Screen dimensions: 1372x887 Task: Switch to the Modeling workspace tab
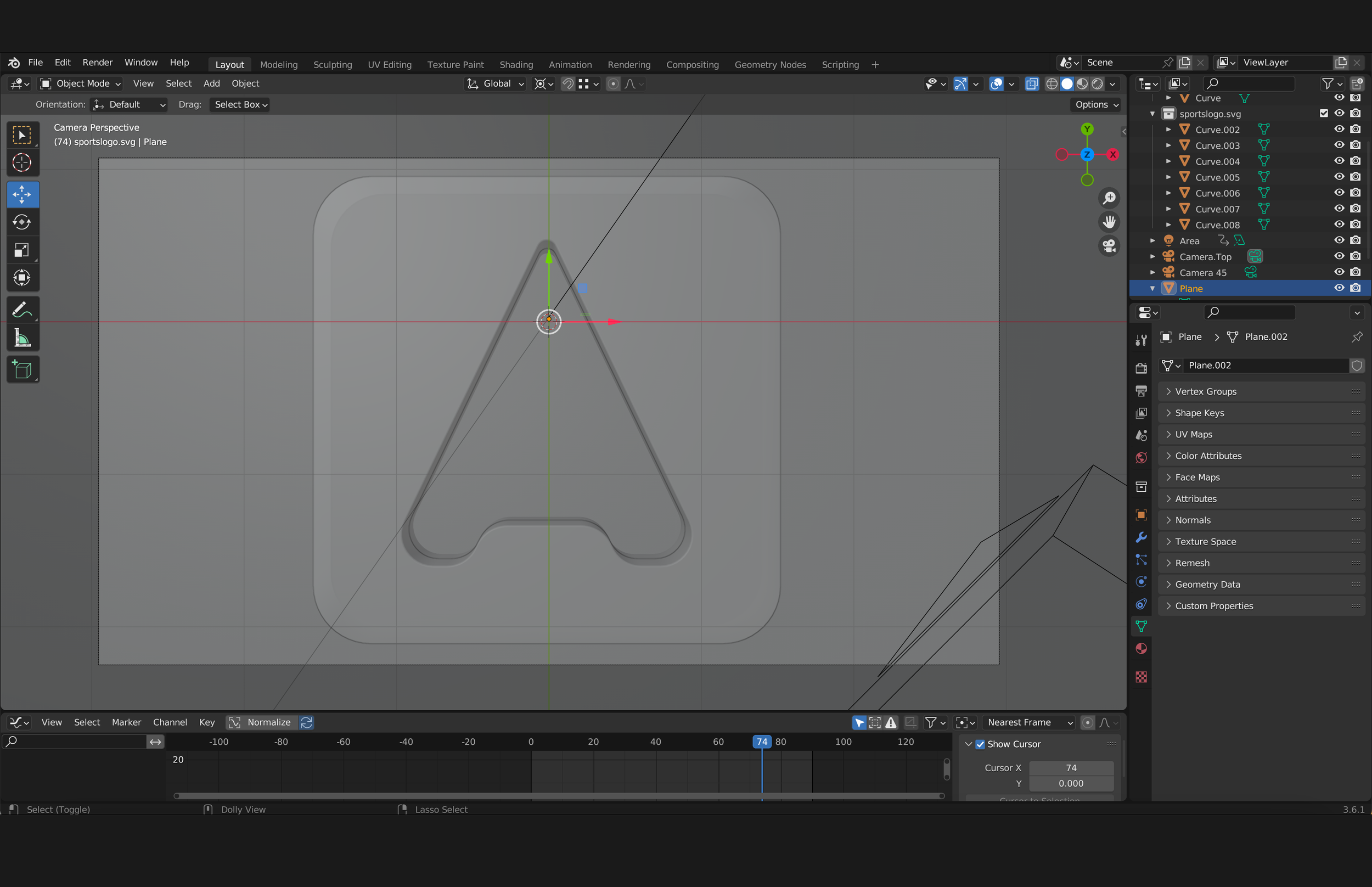pyautogui.click(x=279, y=65)
